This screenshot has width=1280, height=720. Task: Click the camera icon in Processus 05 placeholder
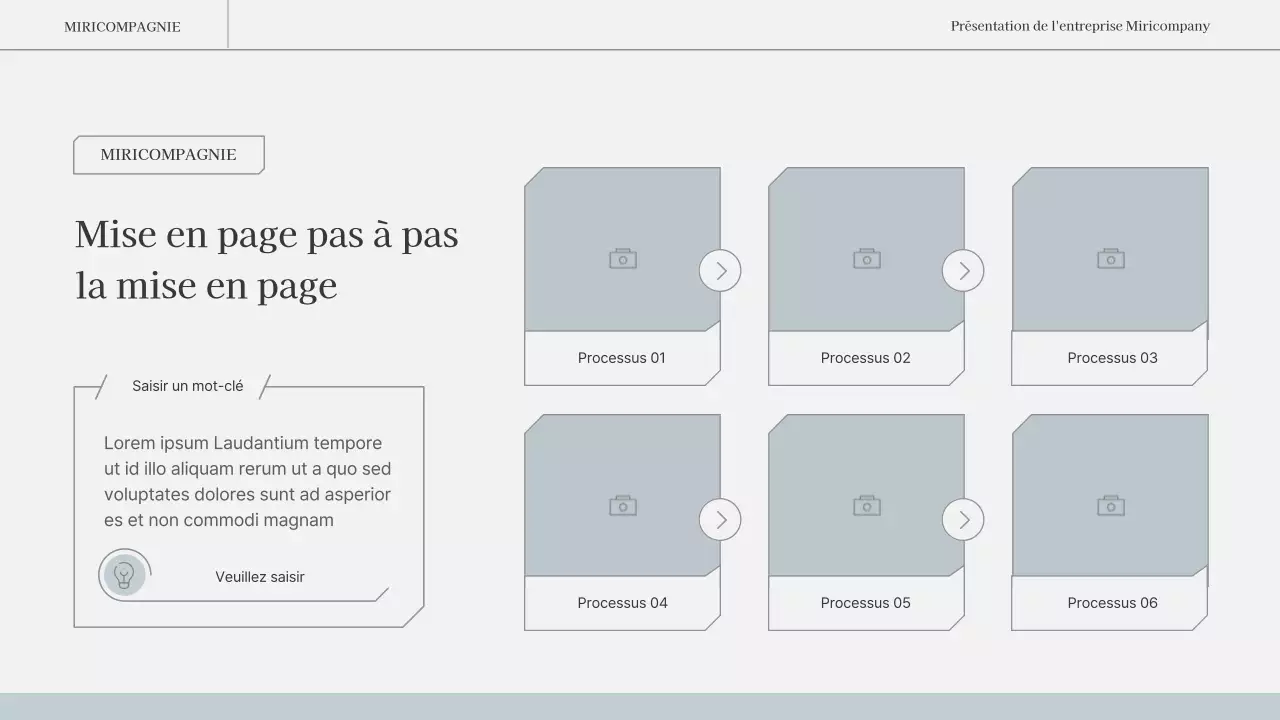click(x=866, y=506)
